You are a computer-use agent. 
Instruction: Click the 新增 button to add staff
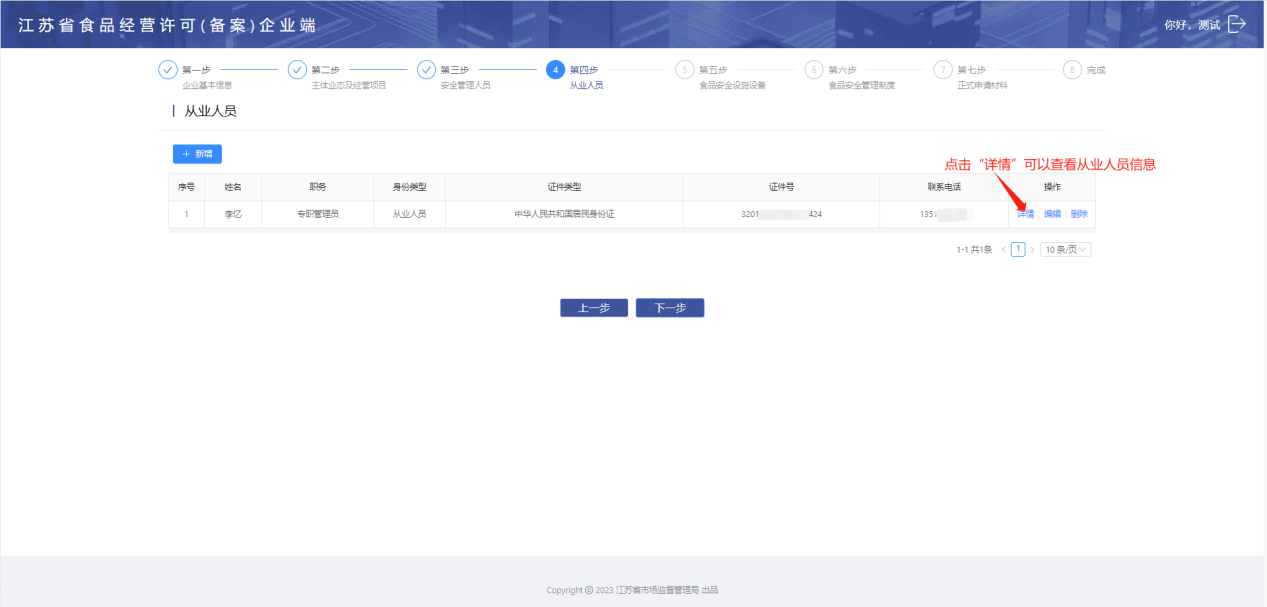tap(197, 154)
